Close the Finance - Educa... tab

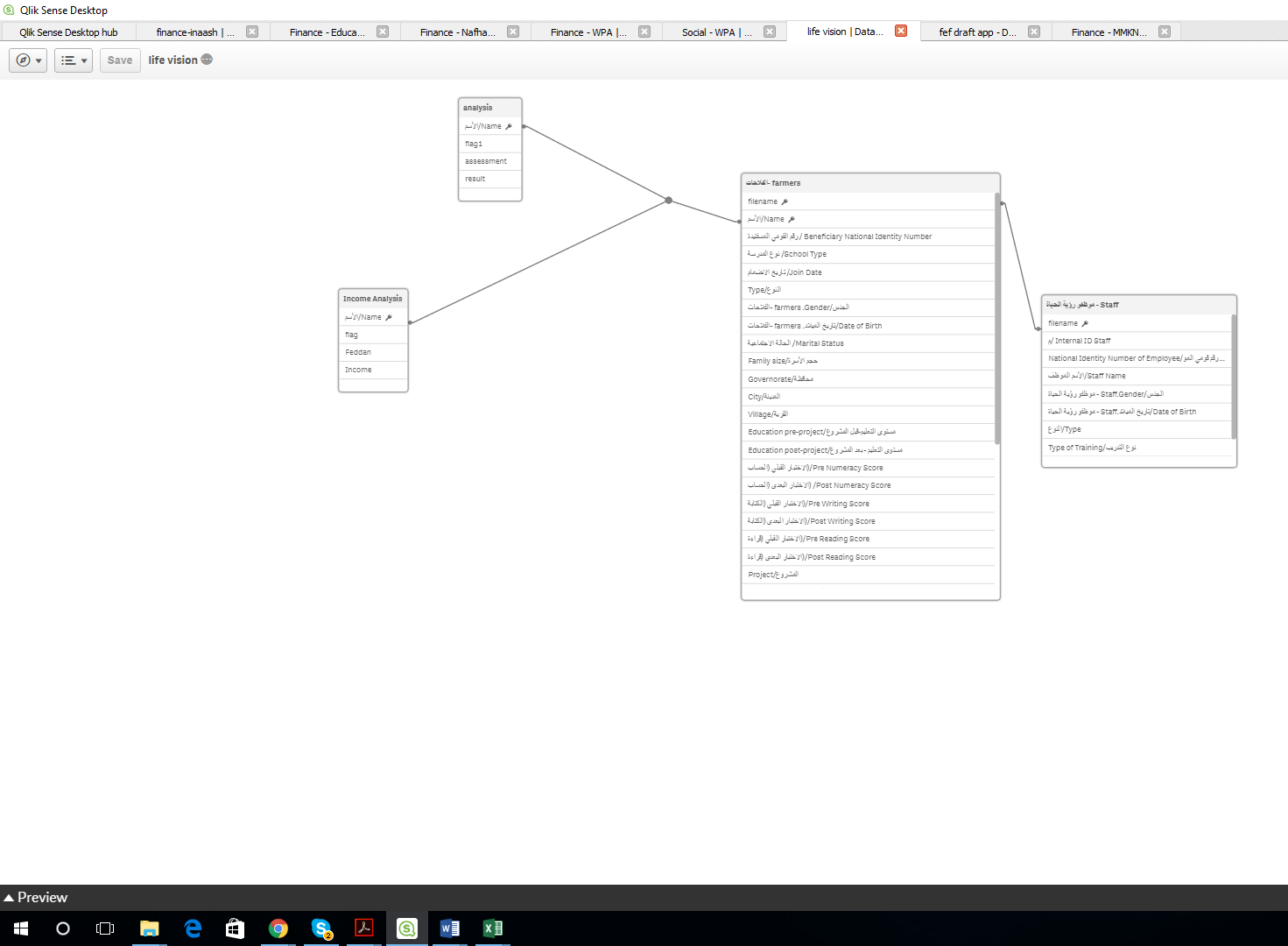click(x=383, y=32)
